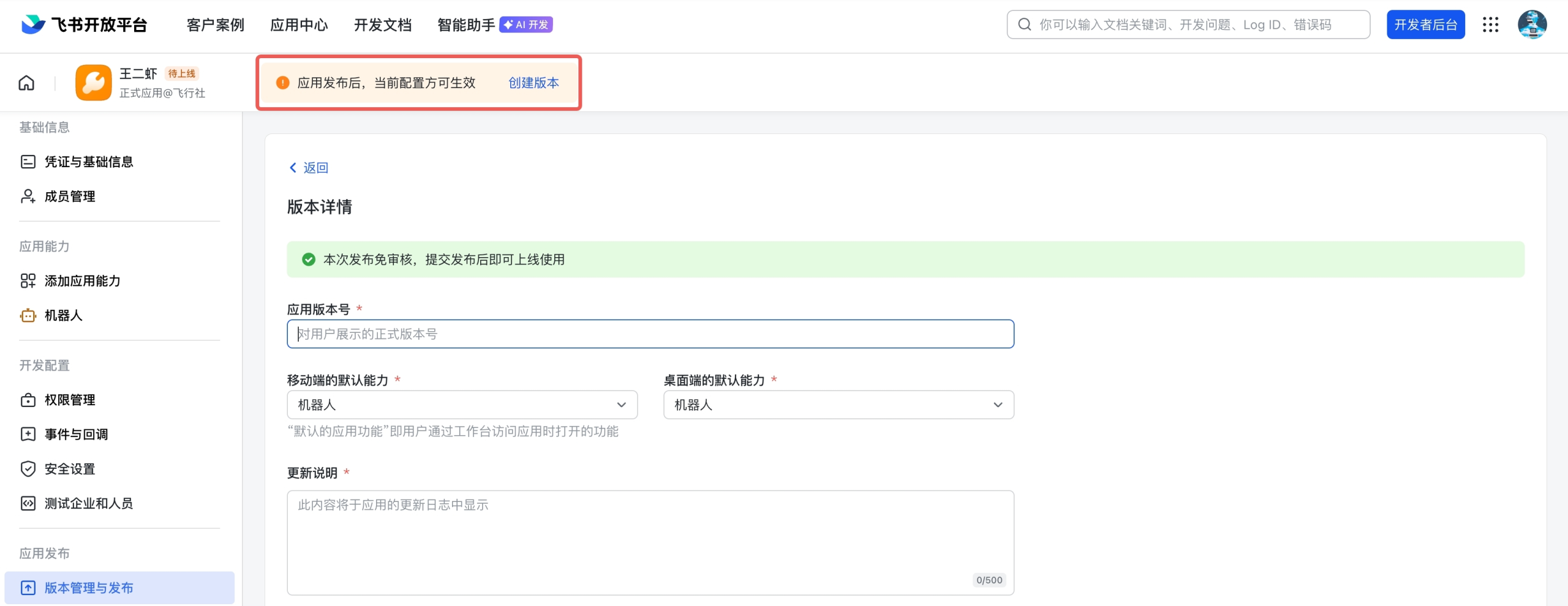Open 添加应用能力 panel
This screenshot has width=1568, height=606.
[84, 281]
